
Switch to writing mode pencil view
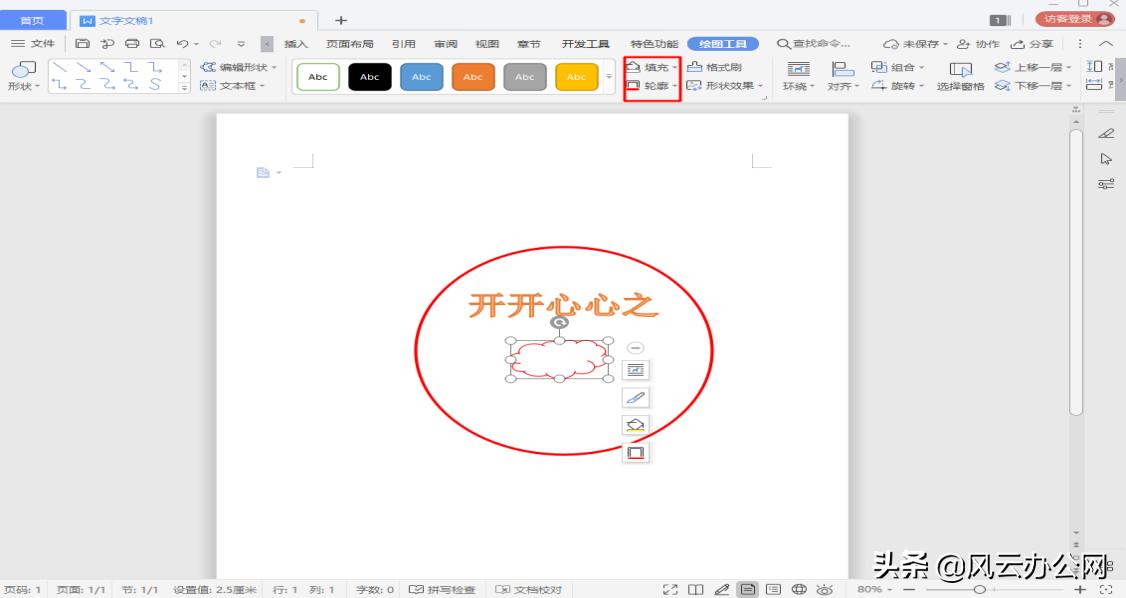(x=722, y=589)
